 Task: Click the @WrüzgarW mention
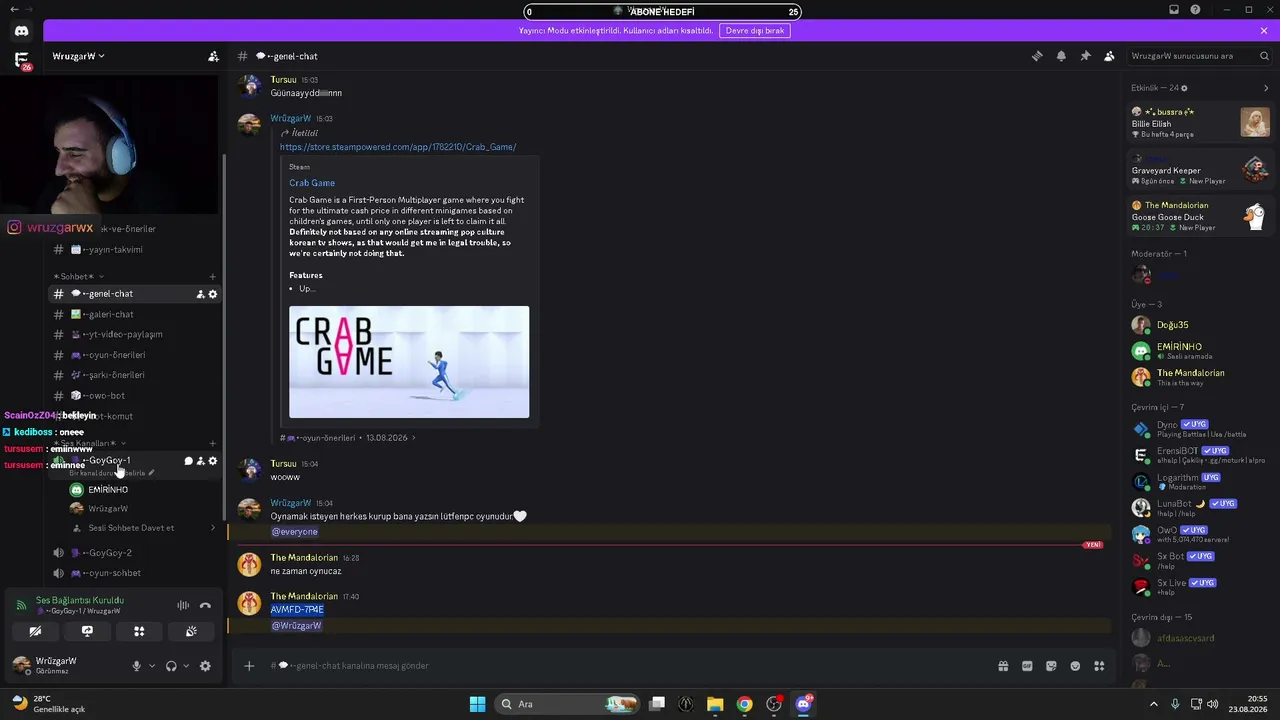296,626
